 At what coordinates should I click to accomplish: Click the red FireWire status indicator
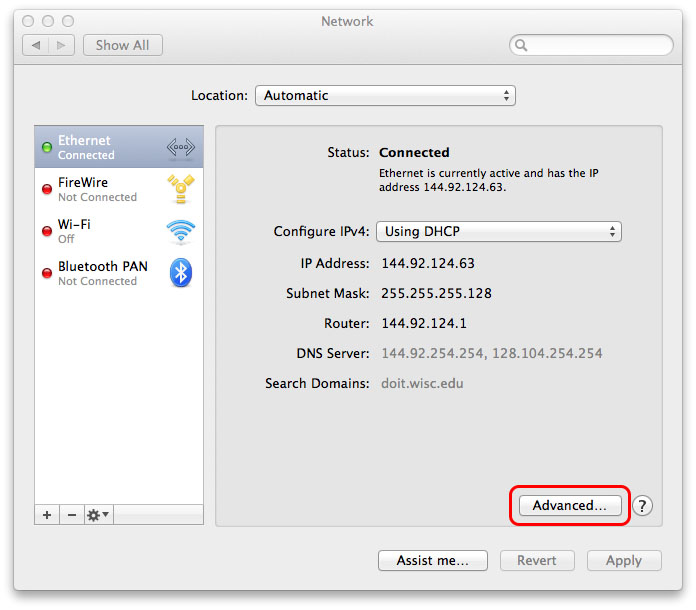pyautogui.click(x=47, y=189)
